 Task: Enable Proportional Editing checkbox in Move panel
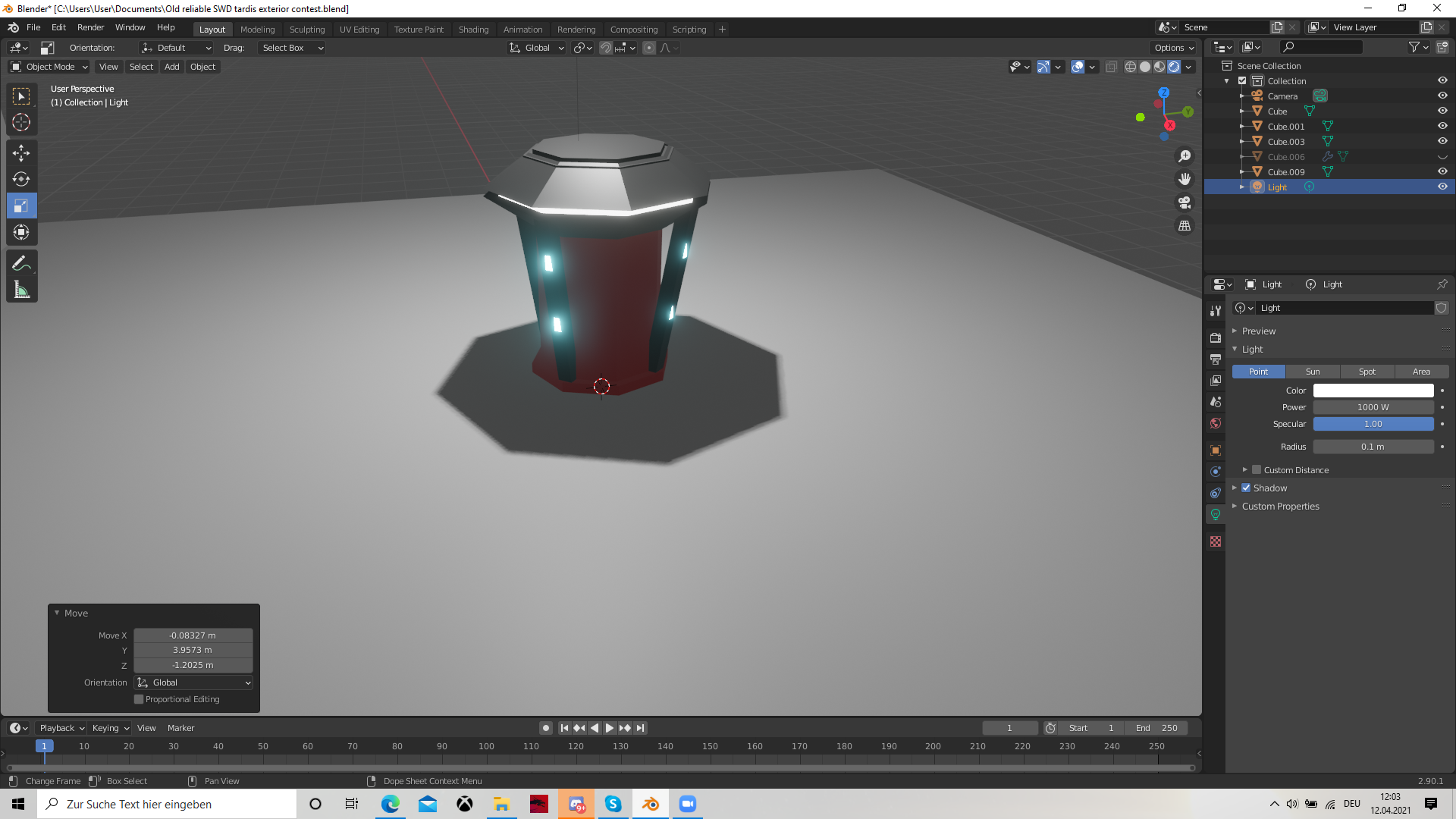point(139,699)
